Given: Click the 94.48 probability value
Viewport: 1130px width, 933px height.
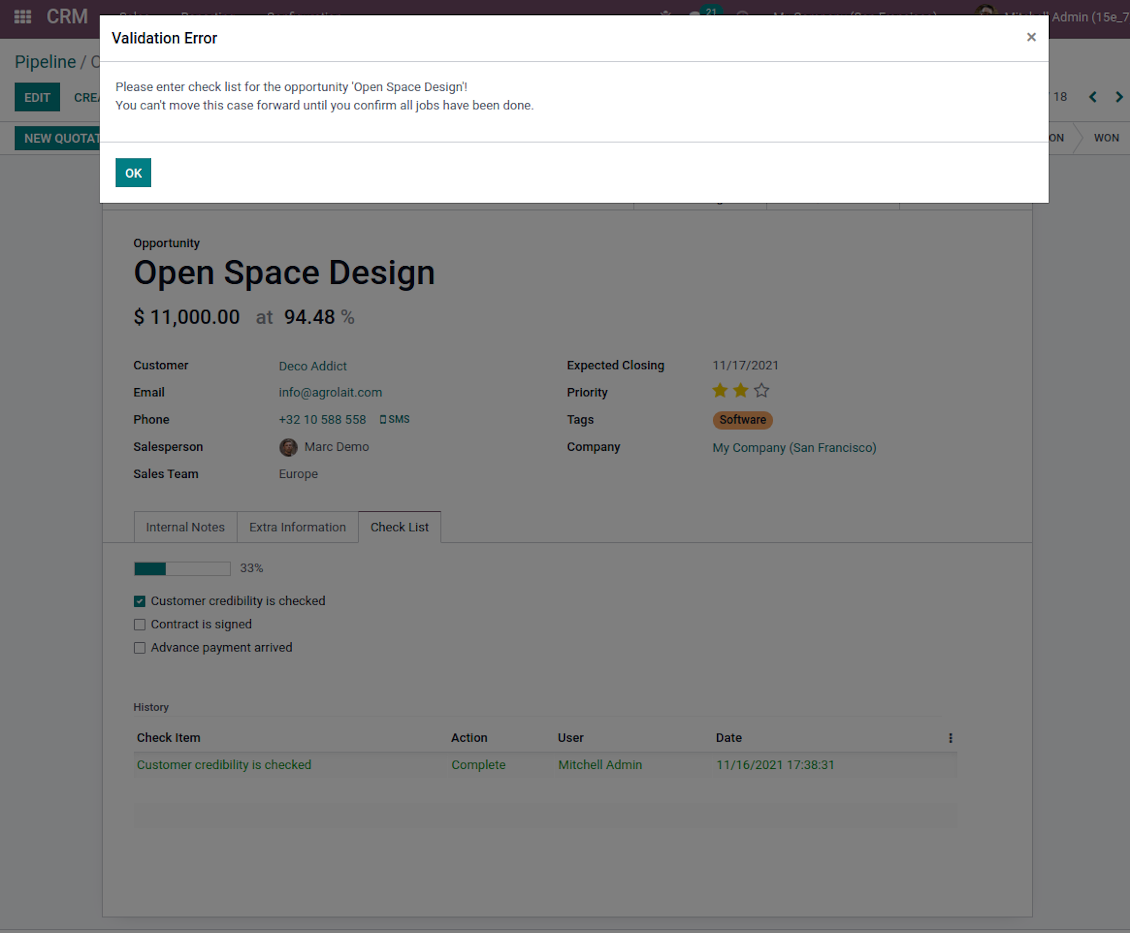Looking at the screenshot, I should (x=309, y=317).
